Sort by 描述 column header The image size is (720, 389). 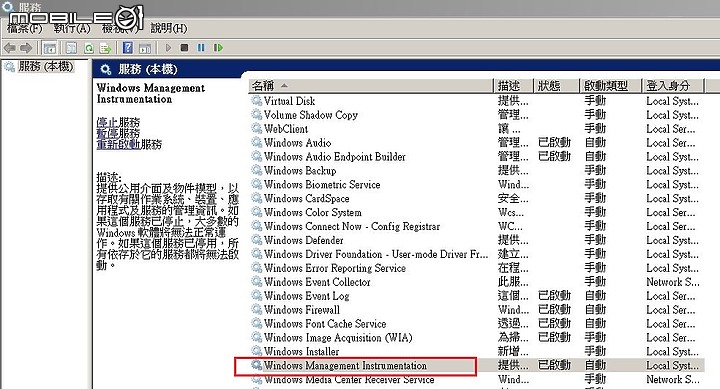pyautogui.click(x=513, y=86)
